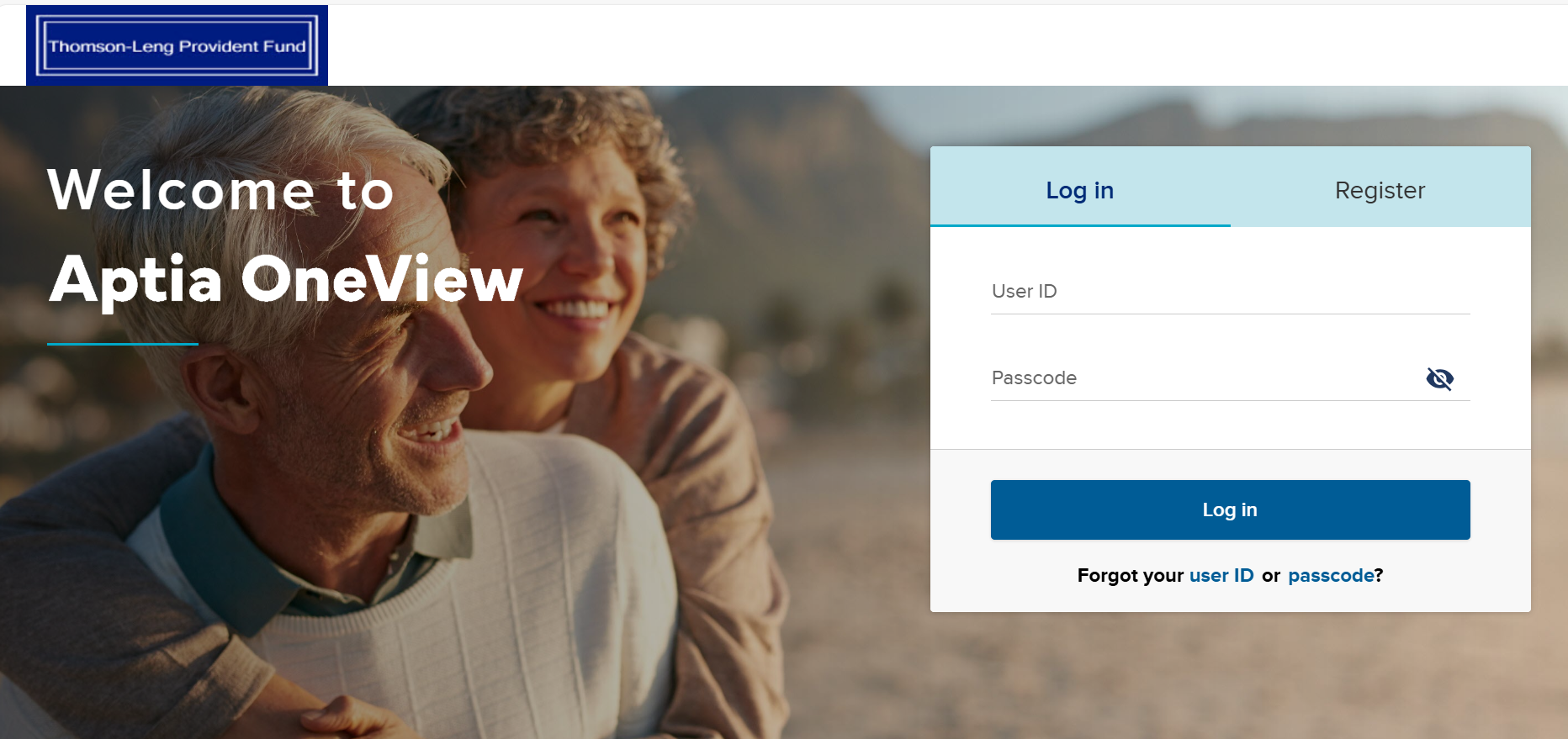Click the Thomson-Leng Provident Fund logo

177,45
